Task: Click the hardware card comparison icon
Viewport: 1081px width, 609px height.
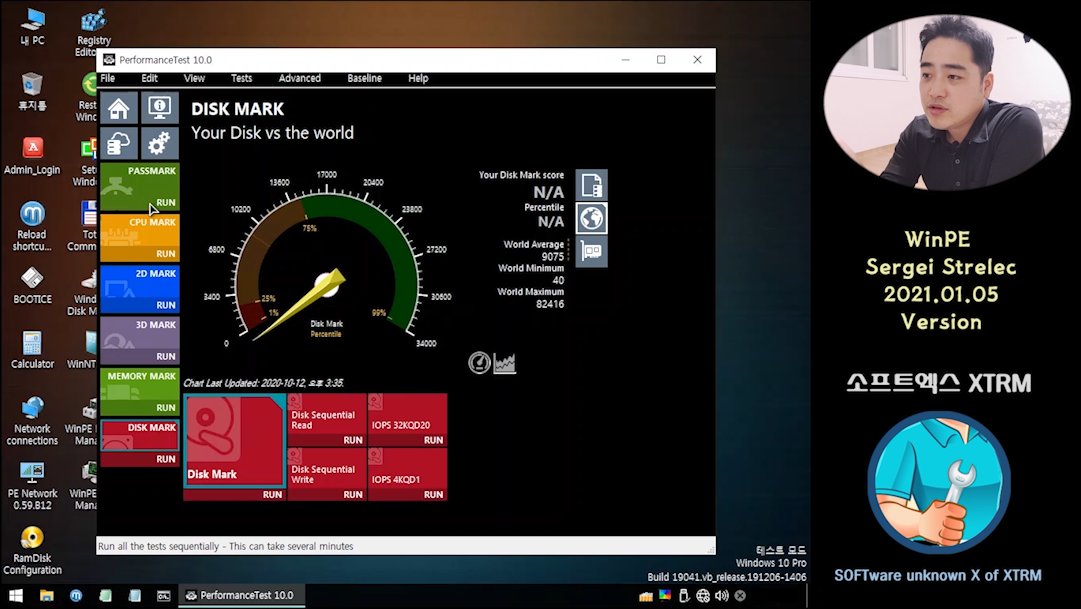Action: (x=592, y=251)
